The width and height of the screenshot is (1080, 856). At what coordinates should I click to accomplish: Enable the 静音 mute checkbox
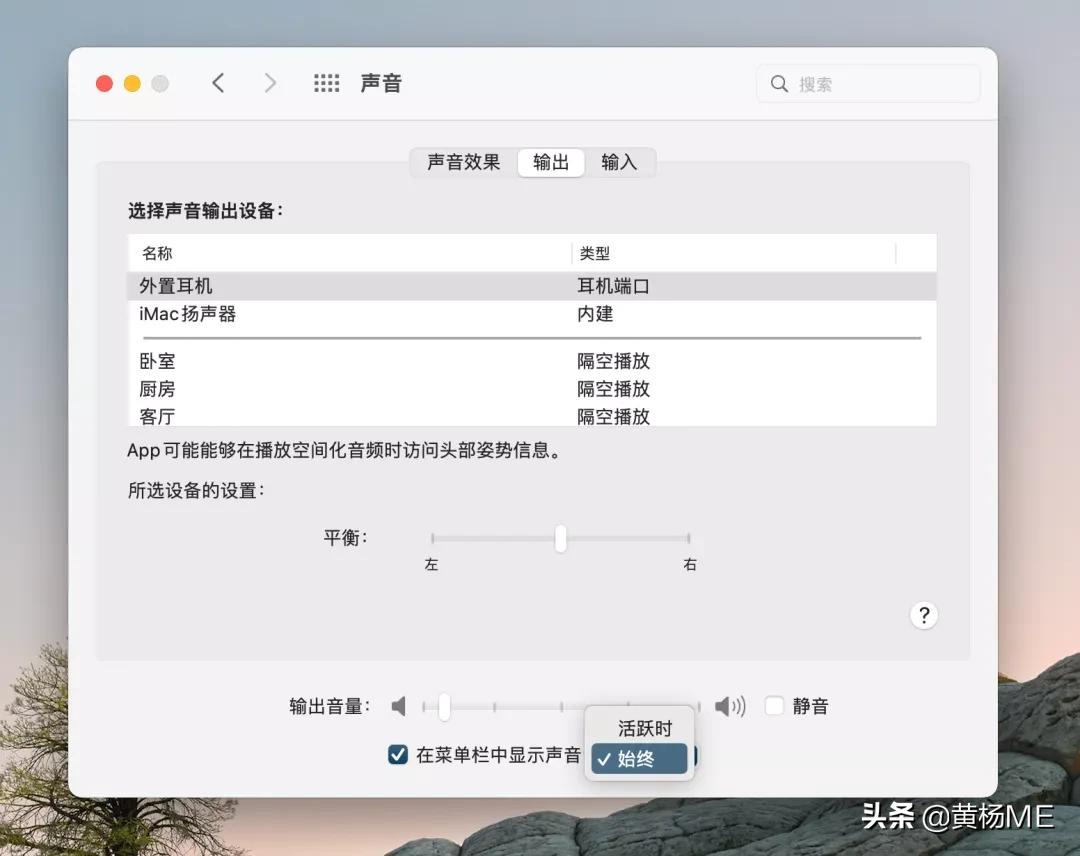click(774, 706)
